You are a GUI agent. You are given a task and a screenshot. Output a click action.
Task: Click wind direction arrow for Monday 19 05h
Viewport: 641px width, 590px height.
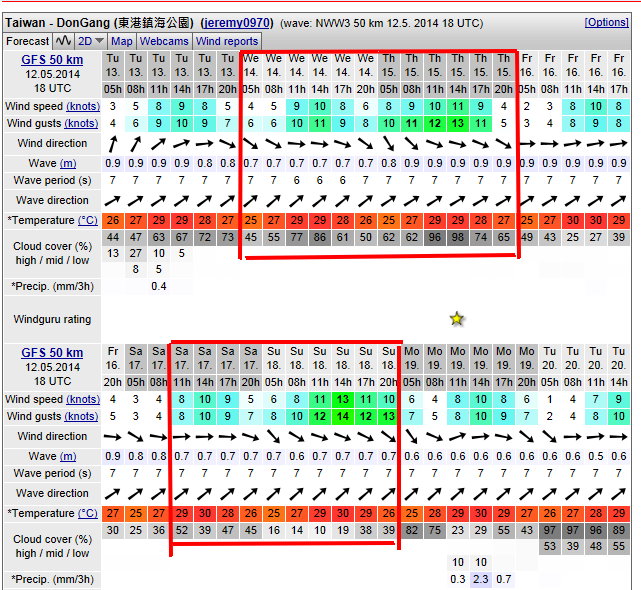pyautogui.click(x=411, y=436)
